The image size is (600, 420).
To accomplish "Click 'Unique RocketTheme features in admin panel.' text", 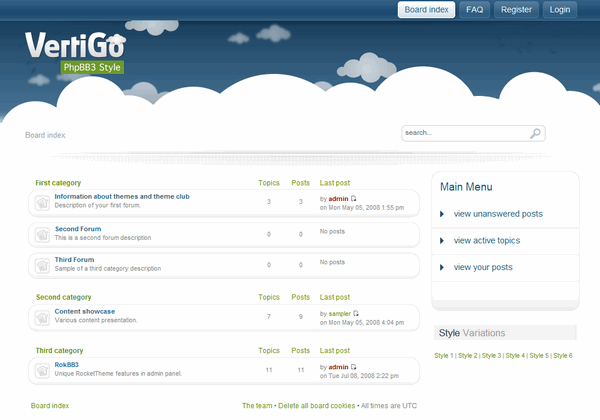I will coord(118,374).
